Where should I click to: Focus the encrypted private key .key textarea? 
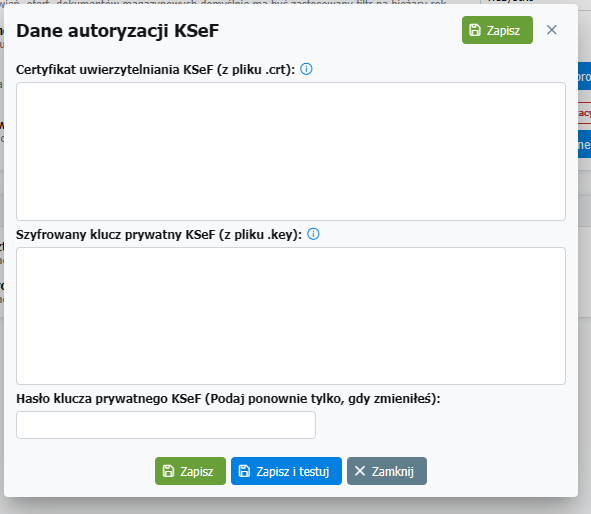(291, 316)
